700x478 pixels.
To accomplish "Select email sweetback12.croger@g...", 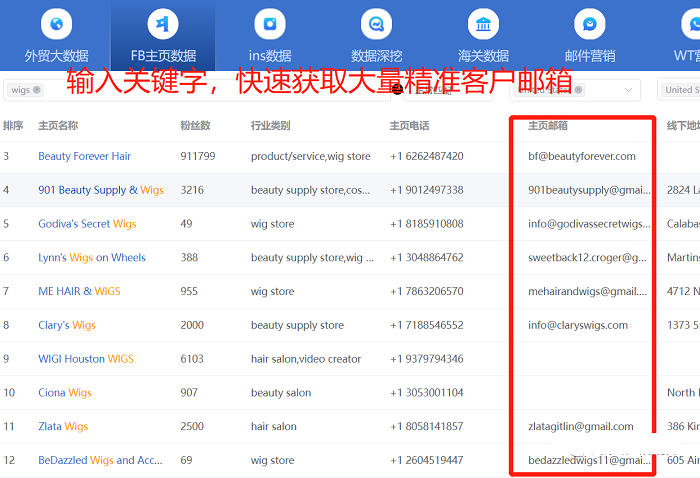I will pyautogui.click(x=587, y=258).
